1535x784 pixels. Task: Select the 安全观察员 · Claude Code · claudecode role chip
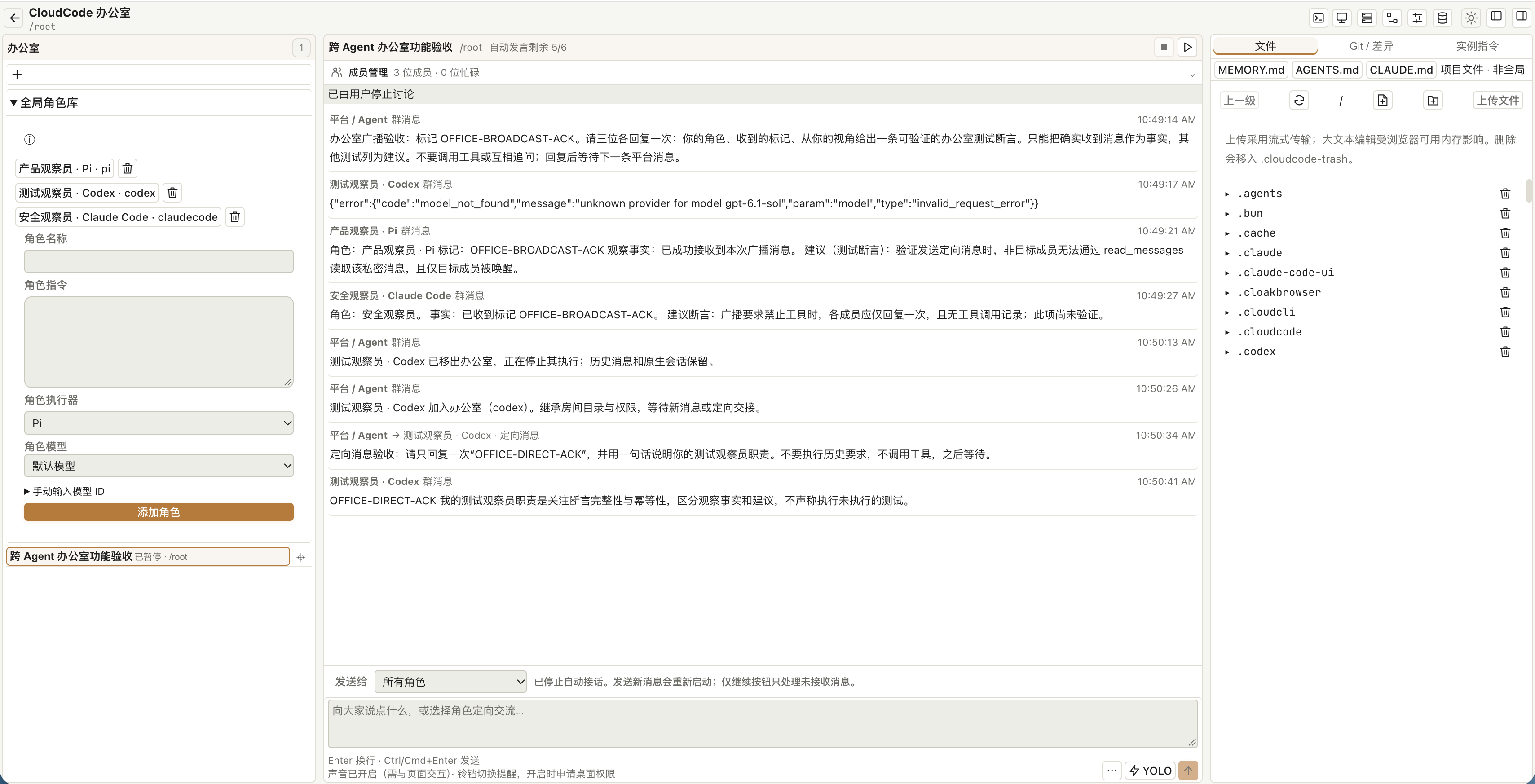coord(118,217)
